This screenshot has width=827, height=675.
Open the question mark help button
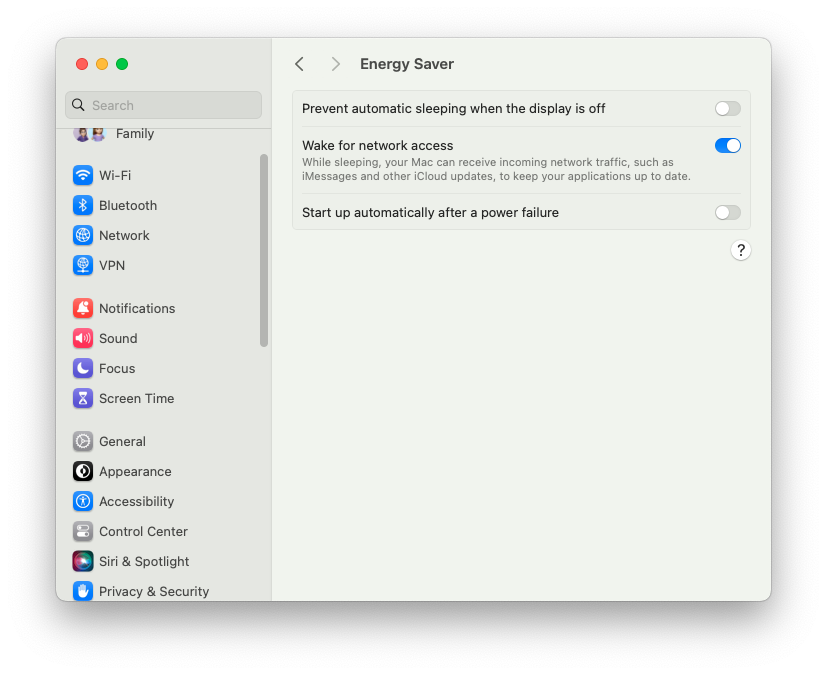coord(741,250)
